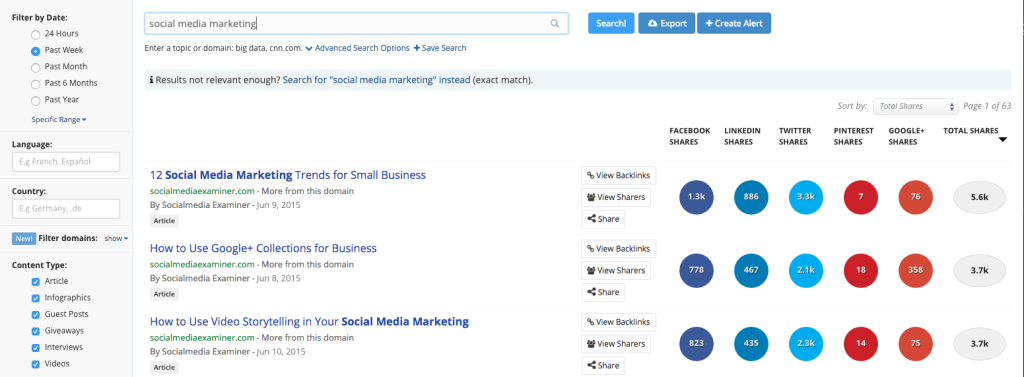Click Pinterest shares 14 circle
Screen dimensions: 1024x377
pos(861,344)
